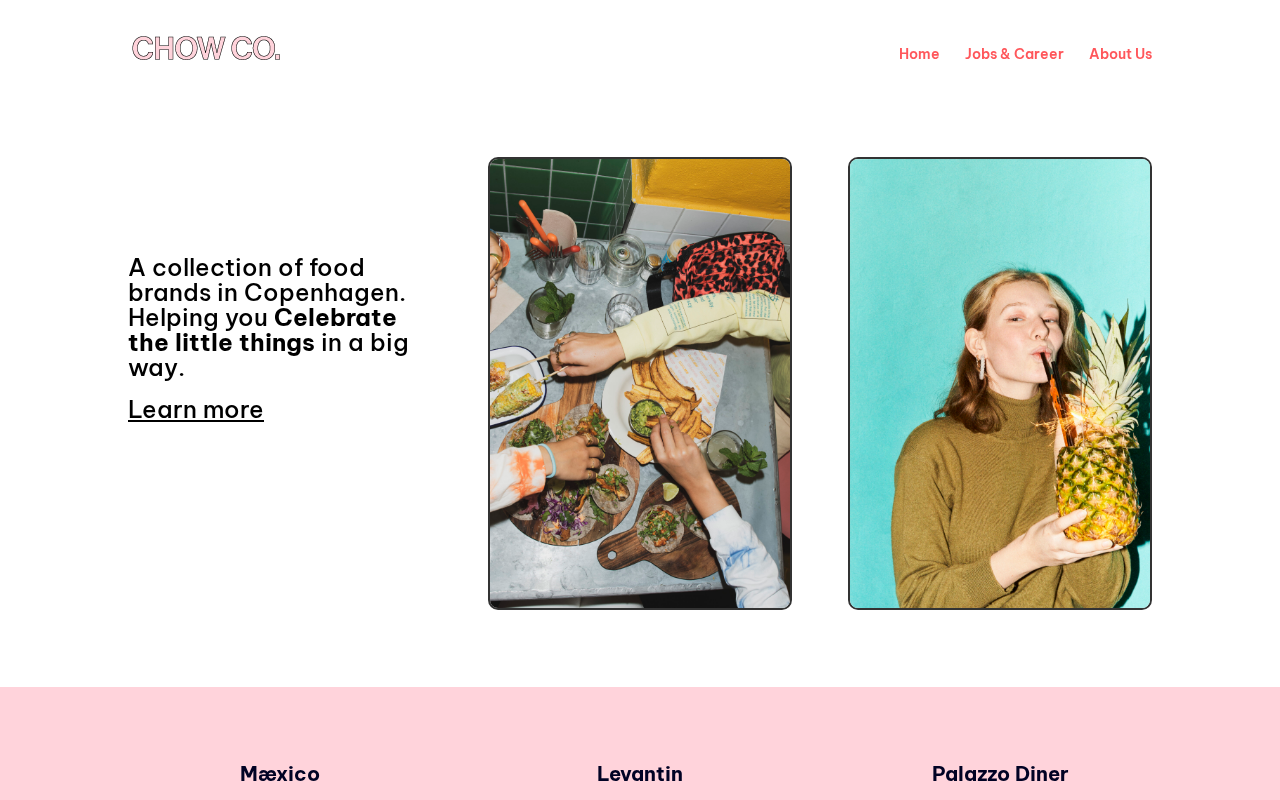1280x800 pixels.
Task: Open the Palazzo Diner brand heading
Action: coord(1000,773)
